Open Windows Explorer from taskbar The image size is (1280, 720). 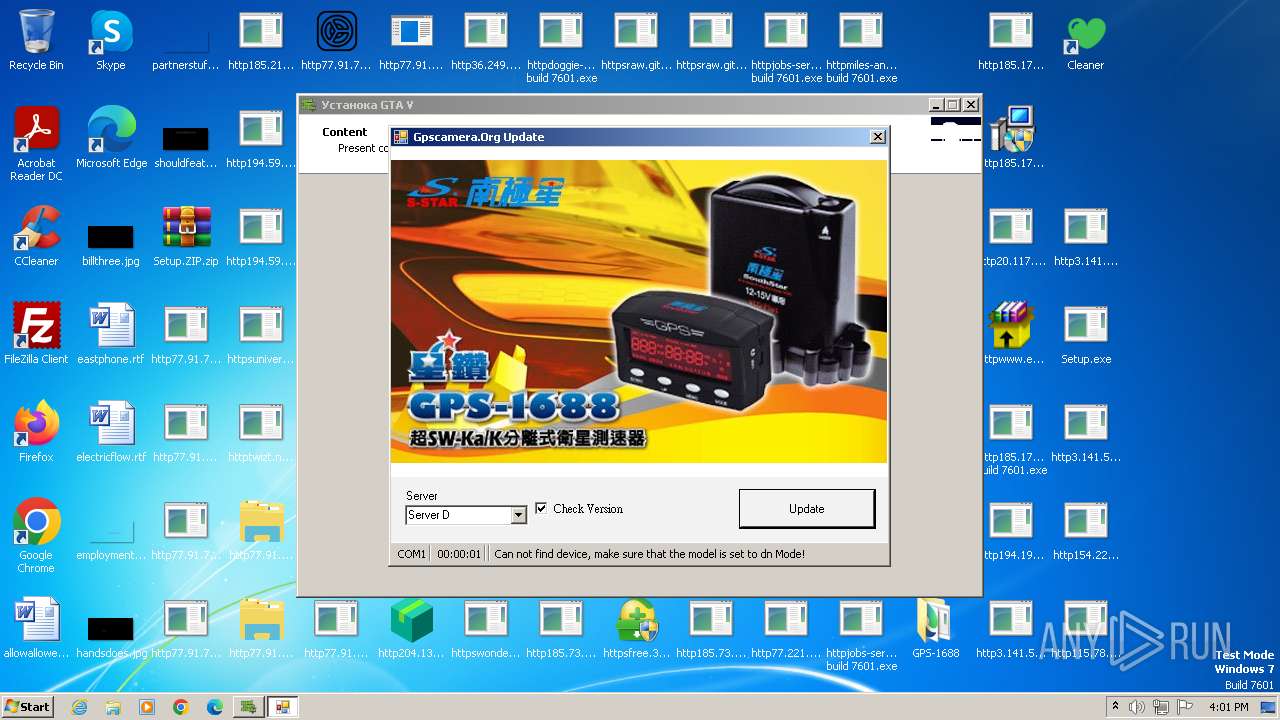pos(113,706)
